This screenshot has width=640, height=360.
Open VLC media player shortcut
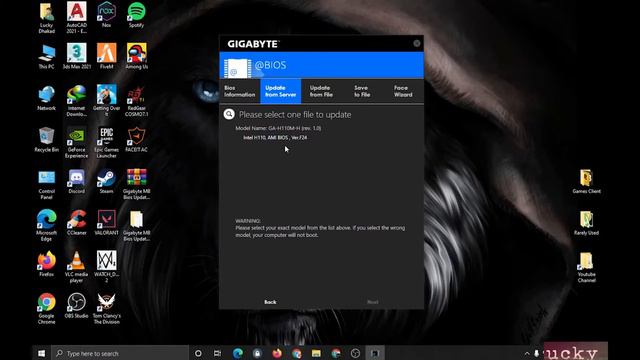click(76, 267)
